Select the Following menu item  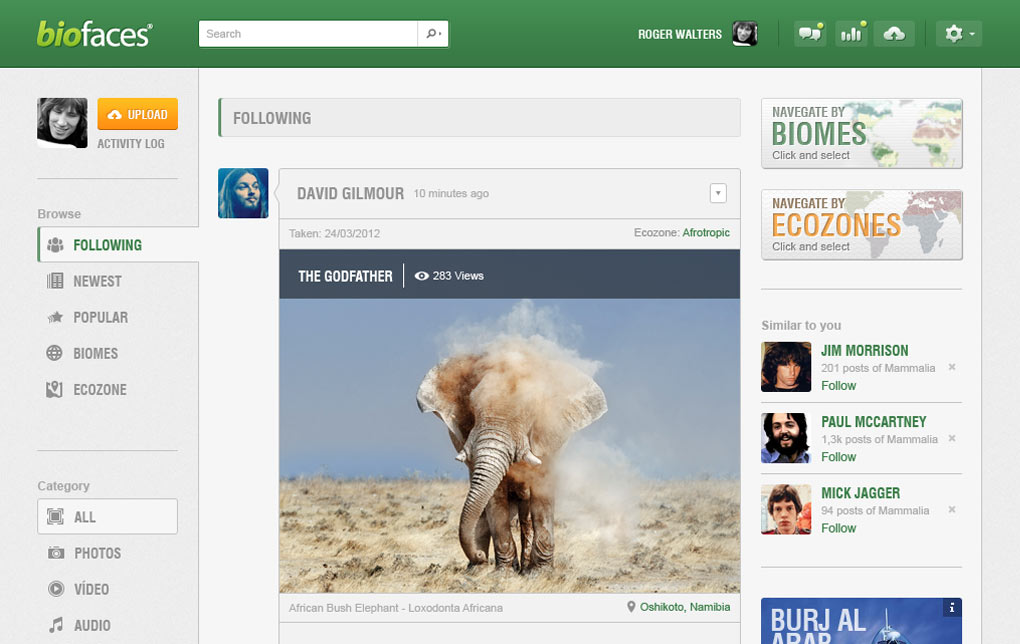pyautogui.click(x=118, y=245)
